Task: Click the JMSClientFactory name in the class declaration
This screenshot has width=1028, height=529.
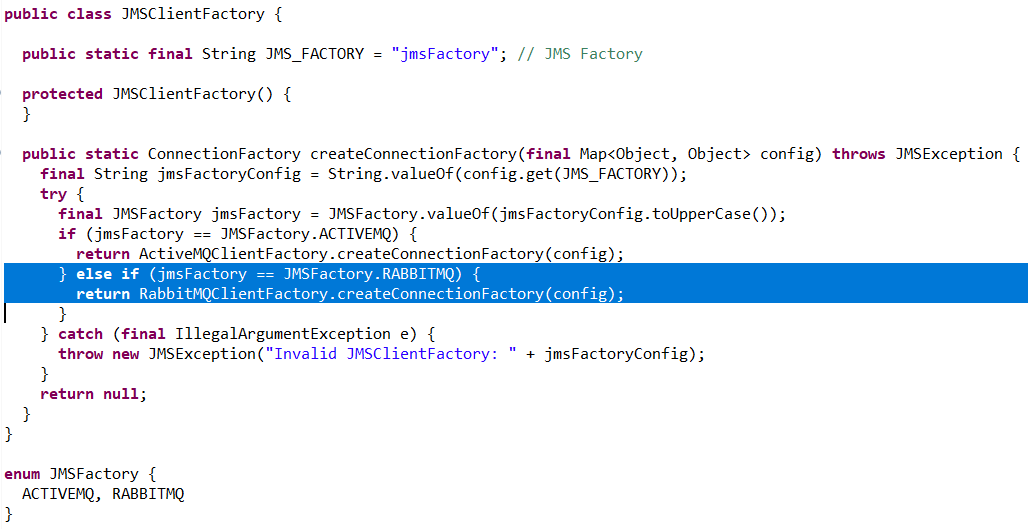Action: [x=193, y=14]
